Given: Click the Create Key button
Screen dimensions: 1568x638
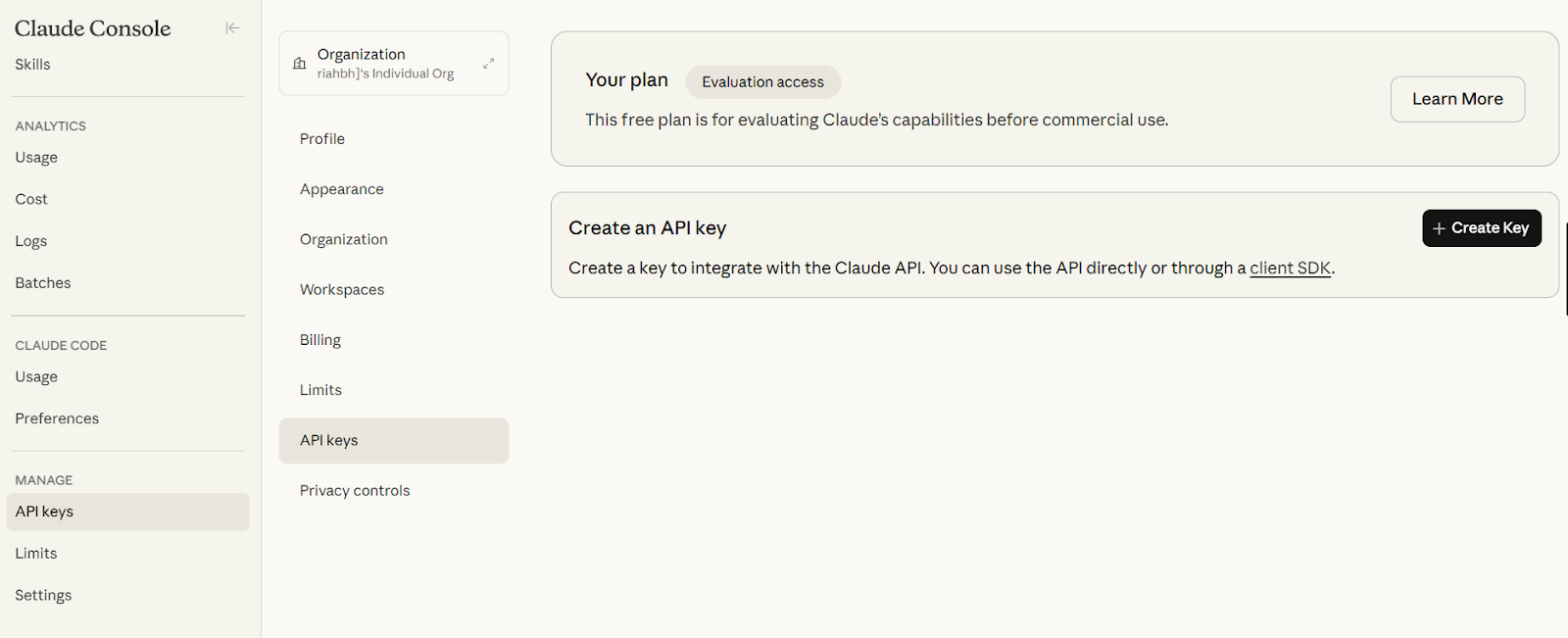Looking at the screenshot, I should [1482, 228].
